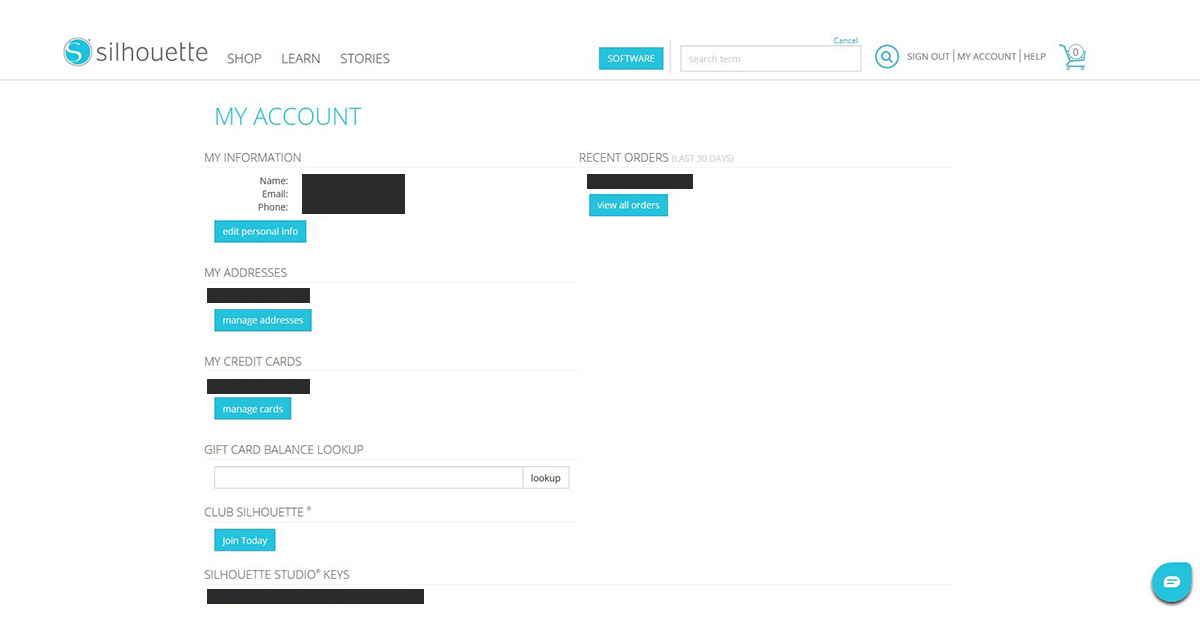Open the LEARN menu
The image size is (1200, 630).
click(x=300, y=59)
